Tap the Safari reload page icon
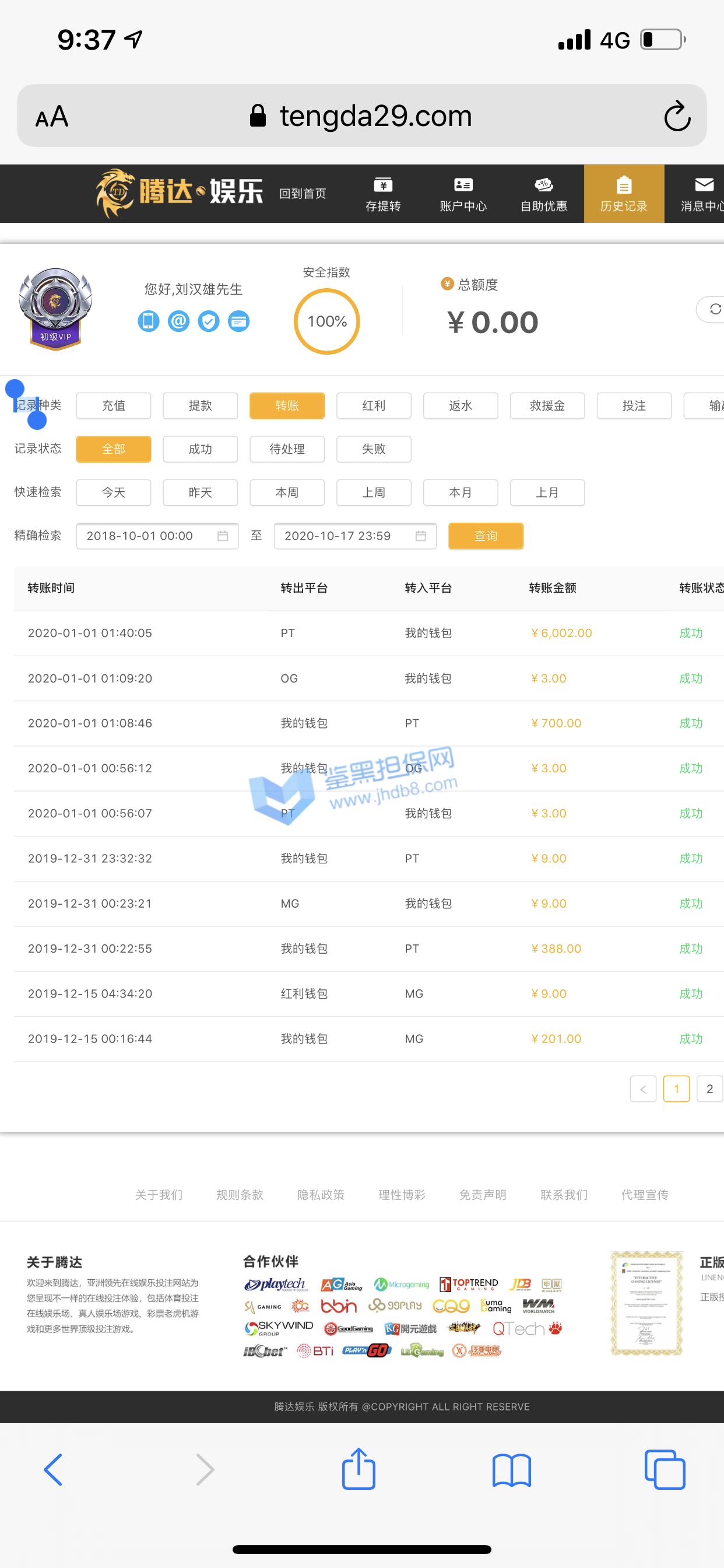This screenshot has height=1568, width=724. (677, 116)
